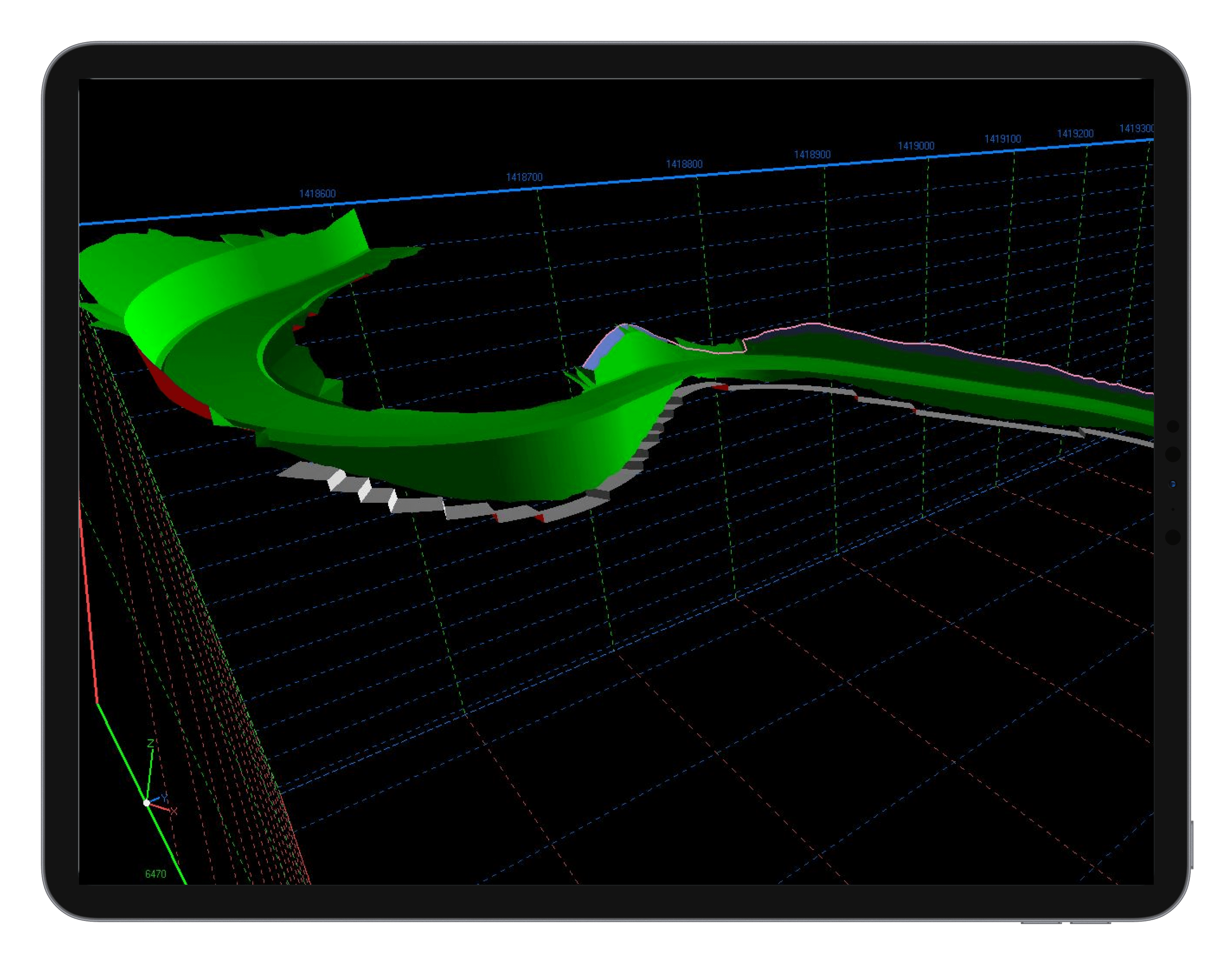Click the white stepped block under the curve

[337, 479]
